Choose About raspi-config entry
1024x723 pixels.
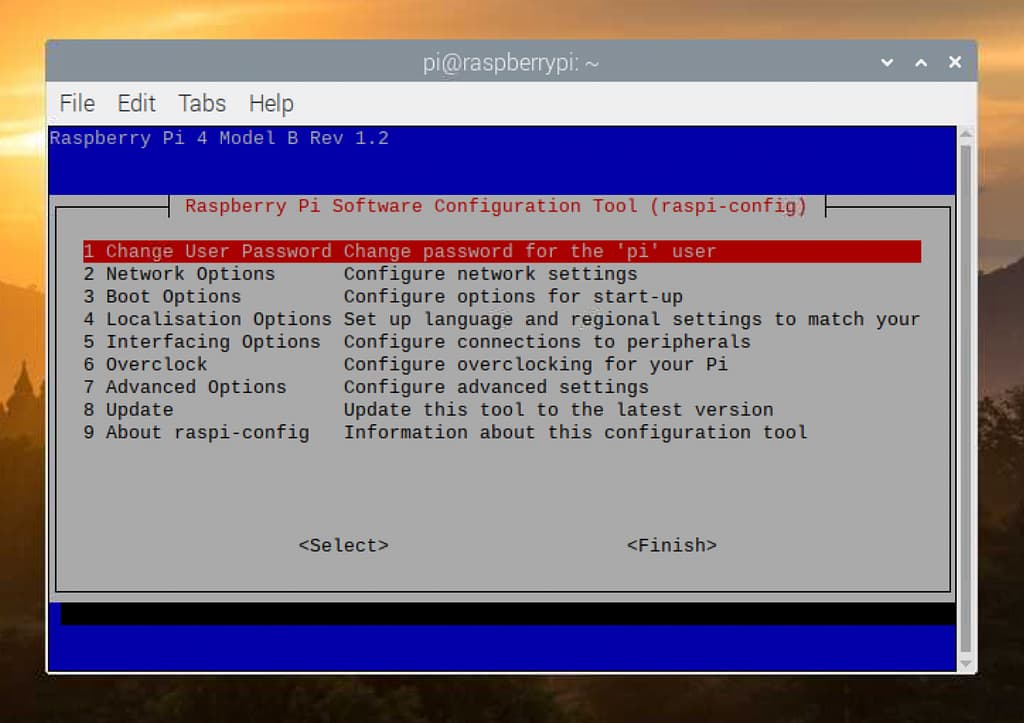[196, 432]
